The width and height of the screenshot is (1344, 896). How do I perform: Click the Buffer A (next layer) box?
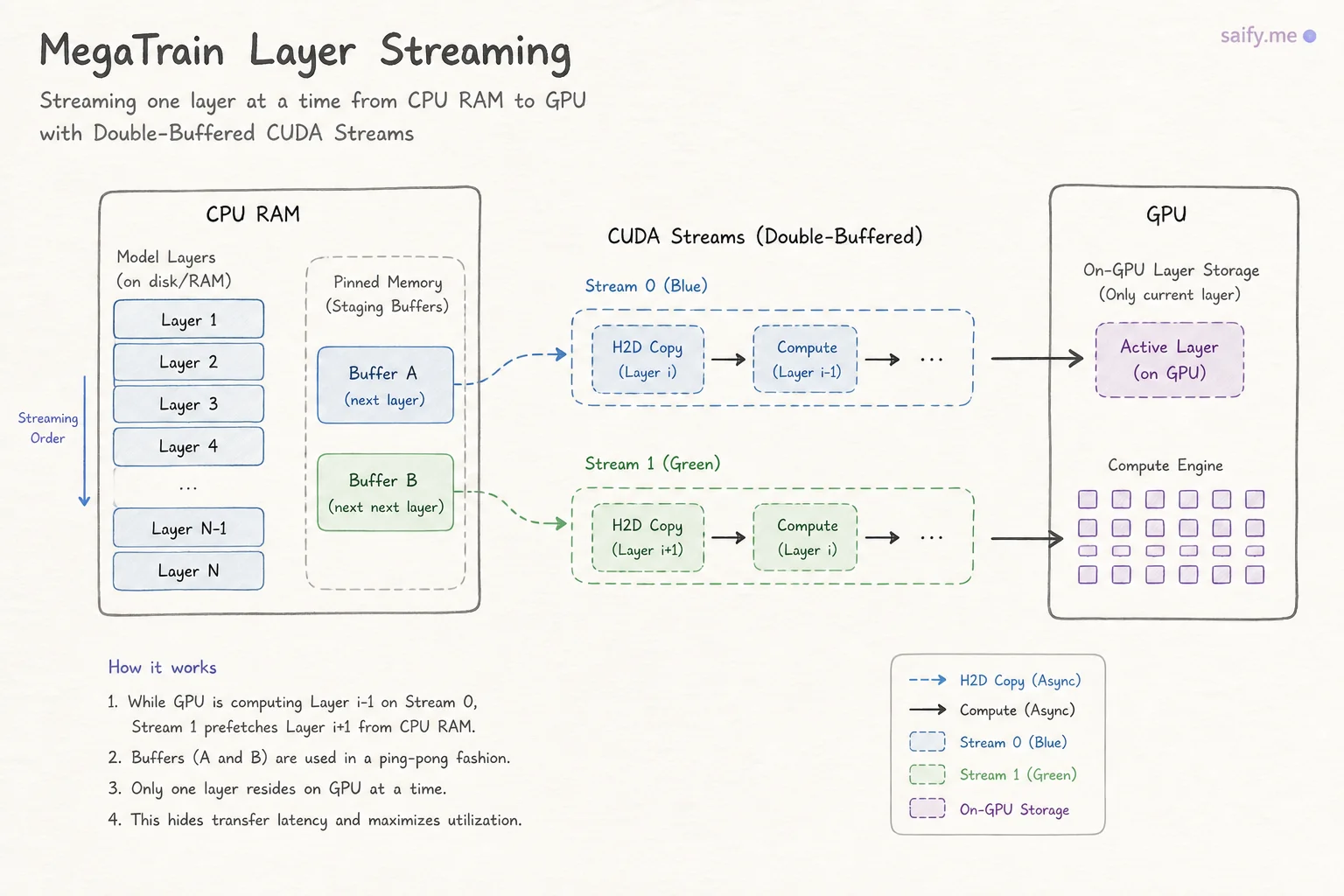(x=385, y=385)
